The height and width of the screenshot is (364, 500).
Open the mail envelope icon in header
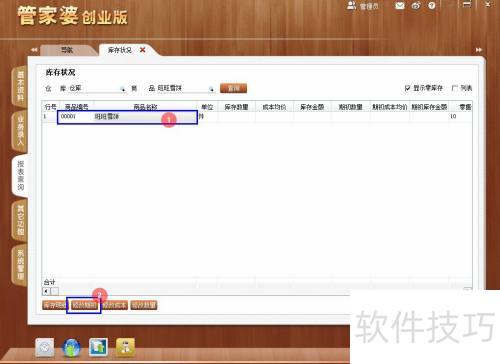tap(400, 6)
